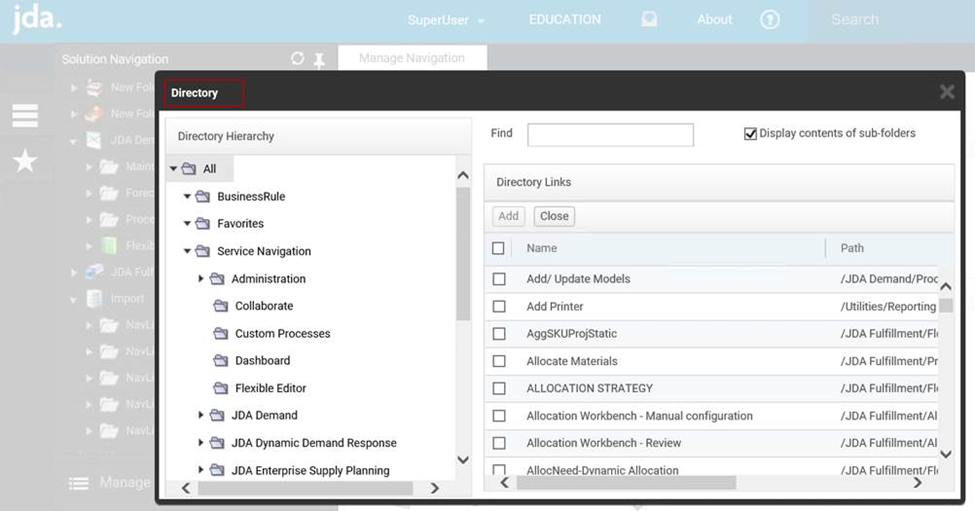
Task: Click Dashboard folder icon
Action: (221, 361)
